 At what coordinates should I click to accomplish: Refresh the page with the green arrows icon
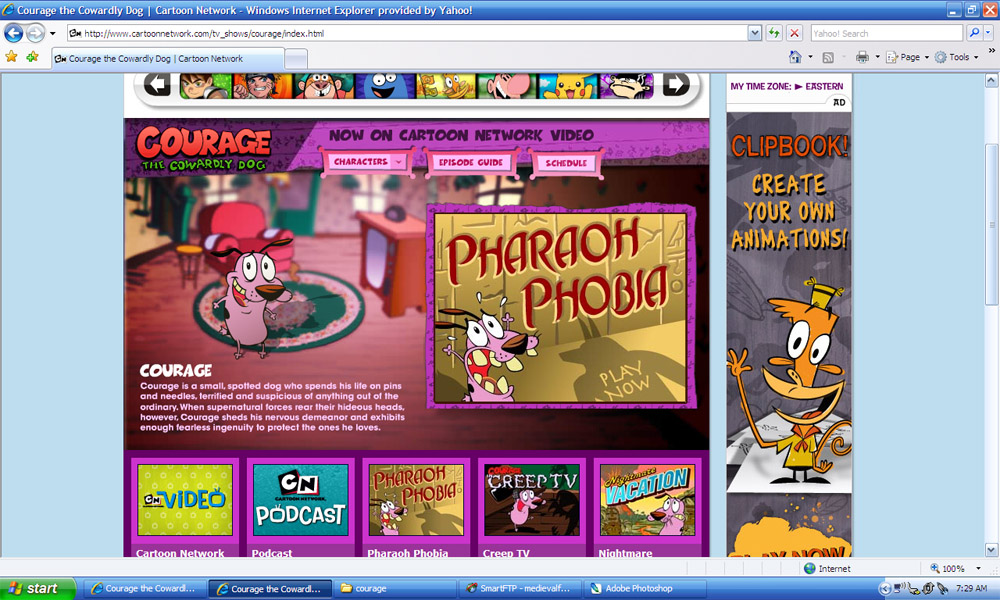click(774, 33)
